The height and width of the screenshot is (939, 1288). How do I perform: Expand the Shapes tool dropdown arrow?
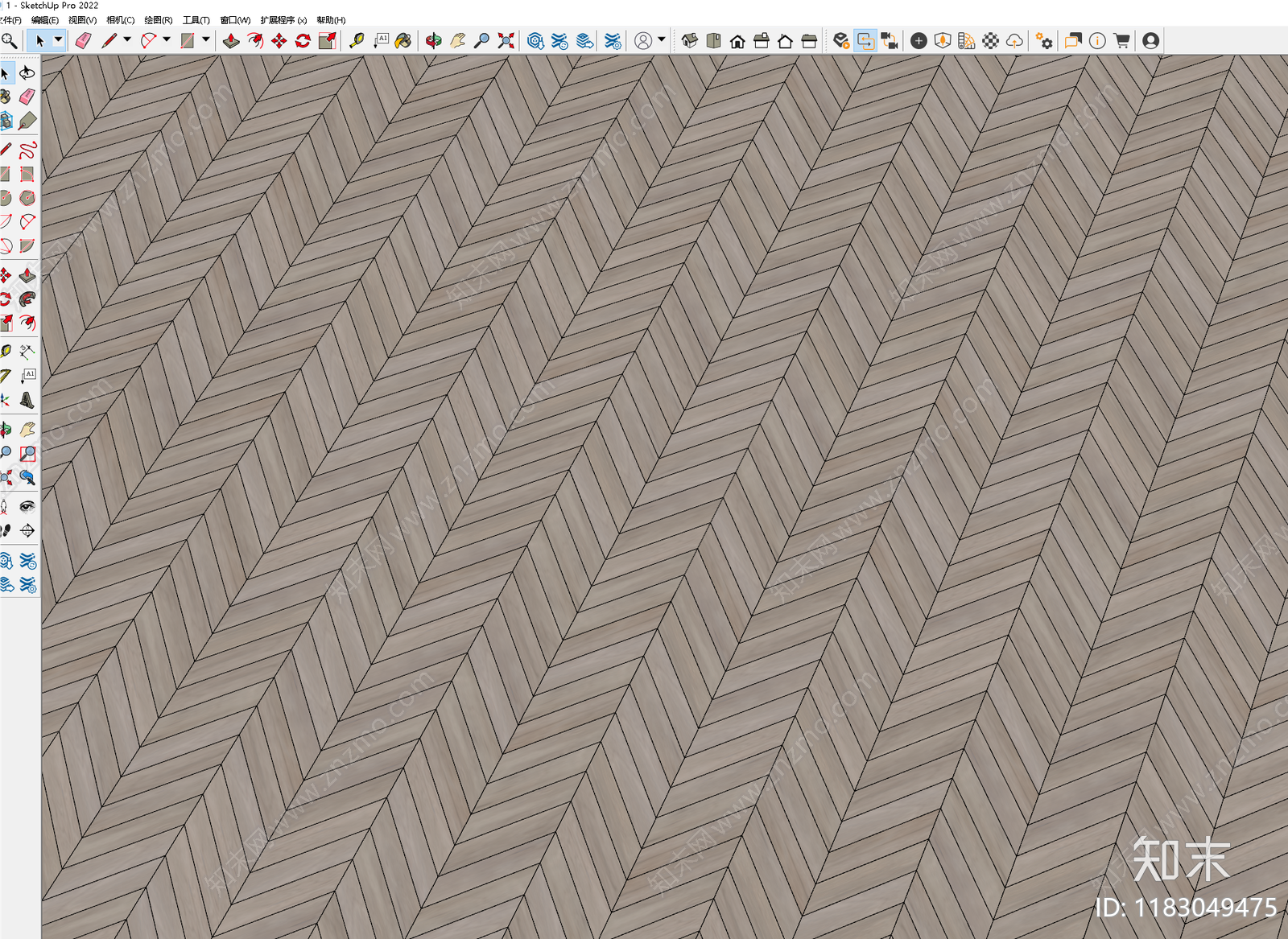click(x=206, y=39)
